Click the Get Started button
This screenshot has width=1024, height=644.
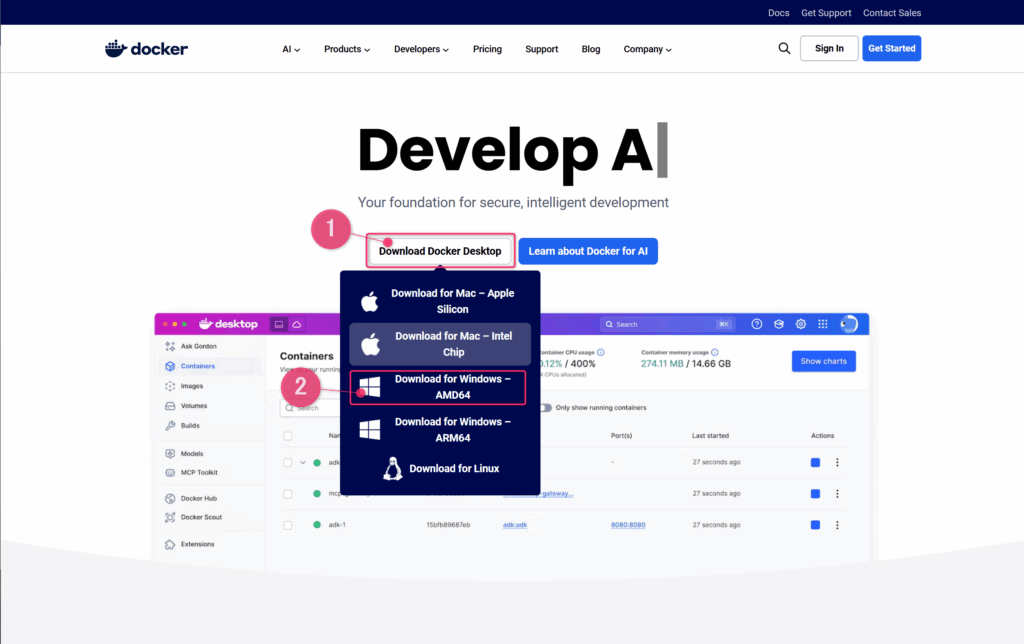[x=891, y=48]
